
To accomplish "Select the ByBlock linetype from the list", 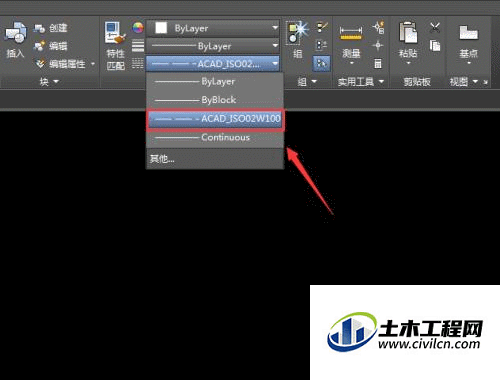I will [x=215, y=100].
